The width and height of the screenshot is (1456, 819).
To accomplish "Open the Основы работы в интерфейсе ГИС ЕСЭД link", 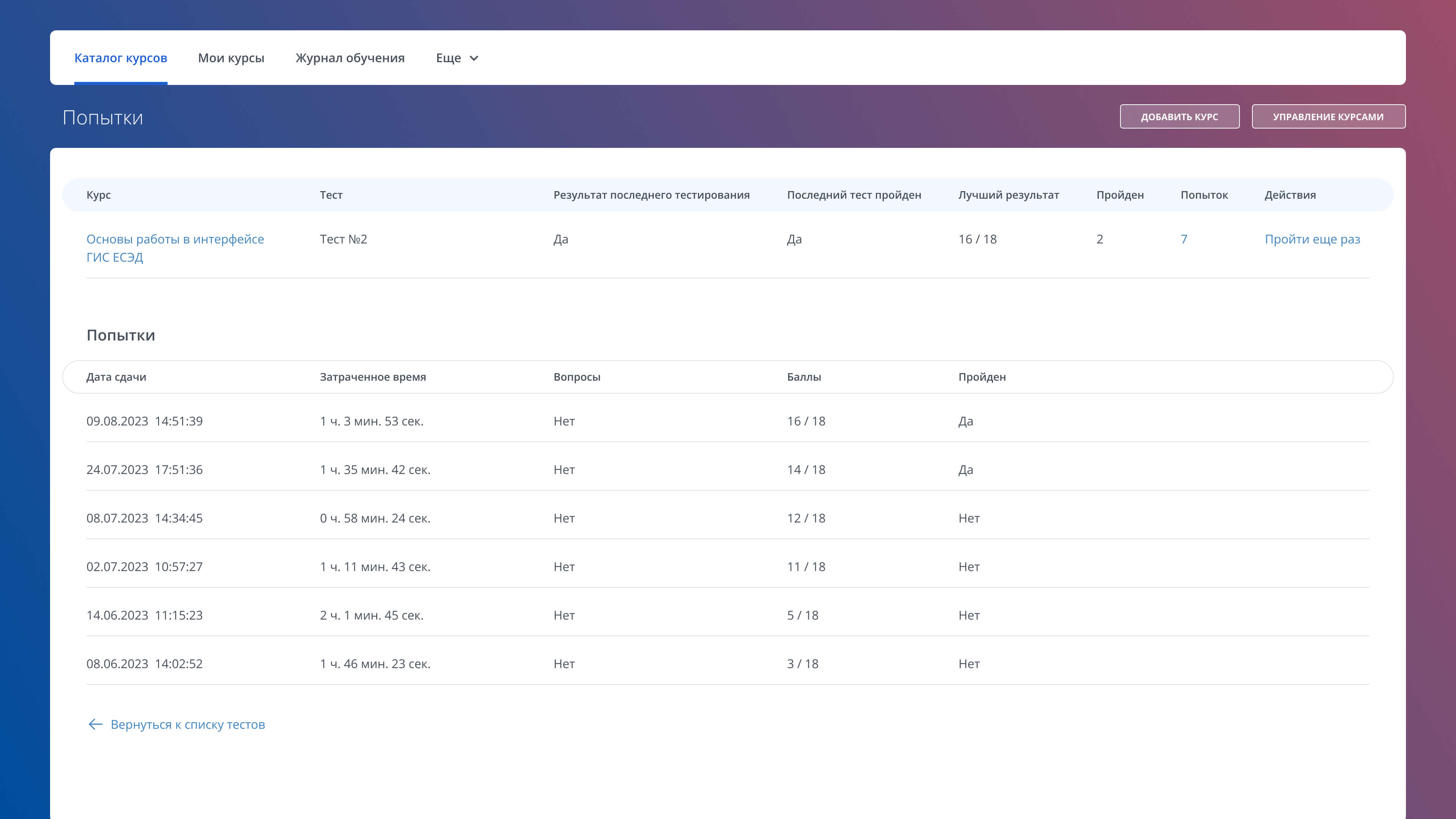I will [175, 248].
